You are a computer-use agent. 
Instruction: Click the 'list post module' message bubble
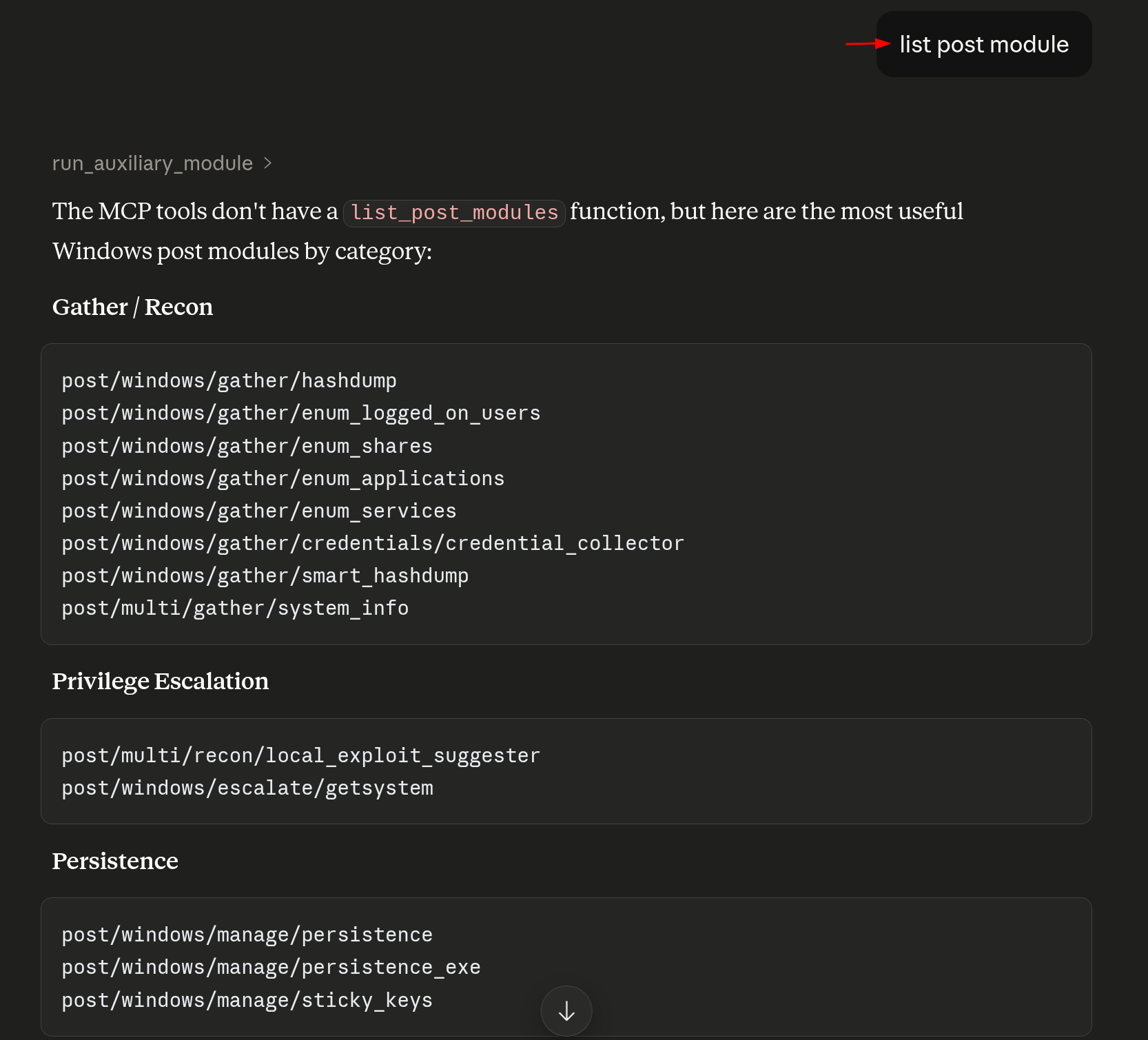984,44
